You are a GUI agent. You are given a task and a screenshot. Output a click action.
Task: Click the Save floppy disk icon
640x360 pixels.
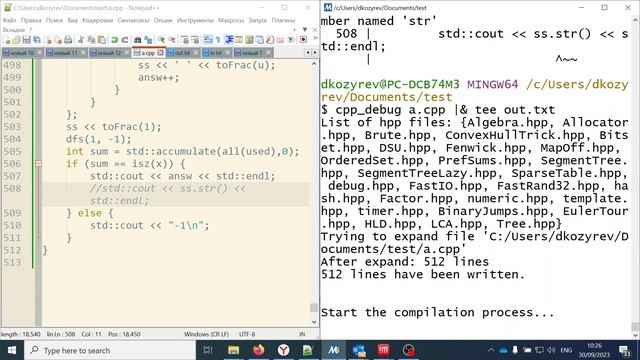(27, 40)
